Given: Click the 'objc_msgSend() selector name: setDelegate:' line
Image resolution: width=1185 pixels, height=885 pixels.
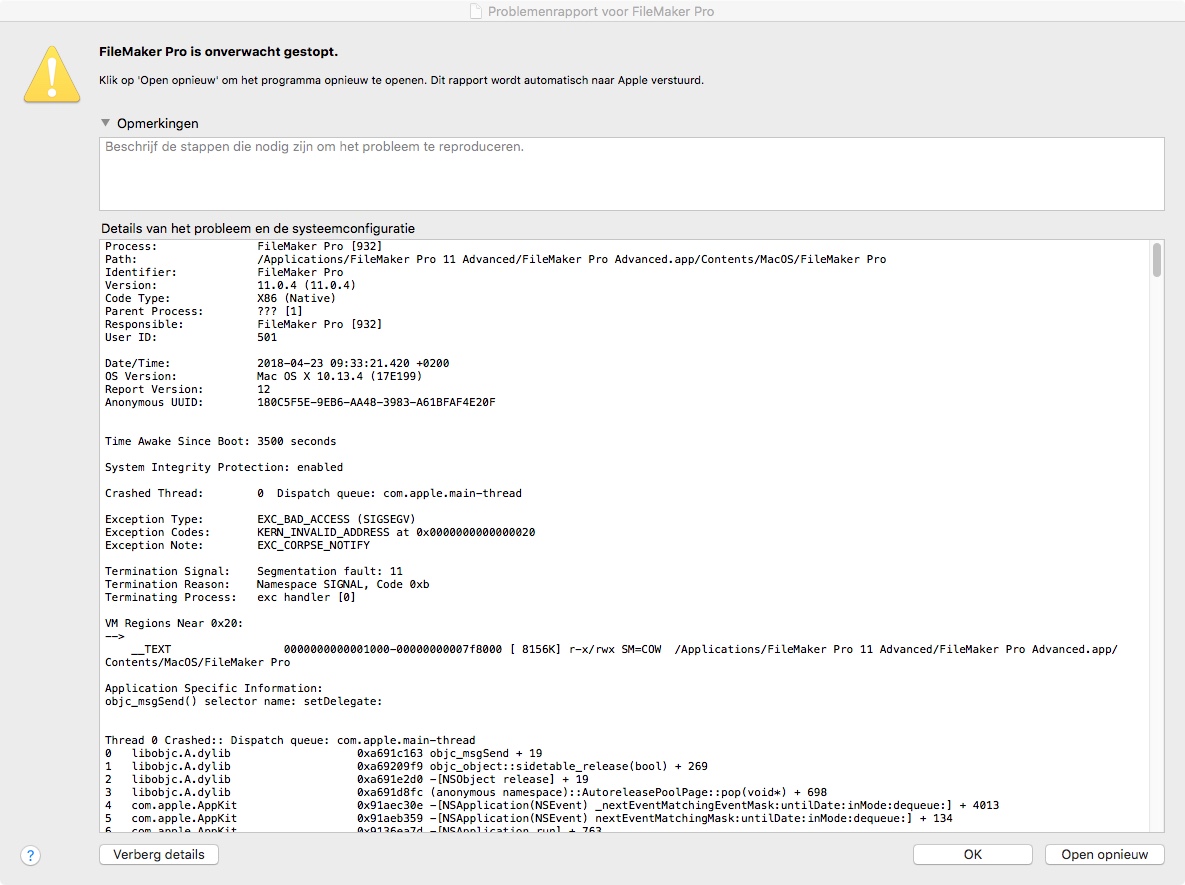Looking at the screenshot, I should click(243, 701).
